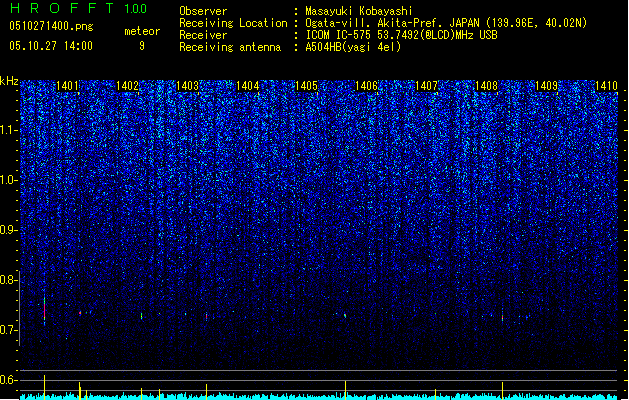Image resolution: width=629 pixels, height=400 pixels.
Task: Click the observer name Masayuki Kobayashi
Action: click(x=359, y=11)
